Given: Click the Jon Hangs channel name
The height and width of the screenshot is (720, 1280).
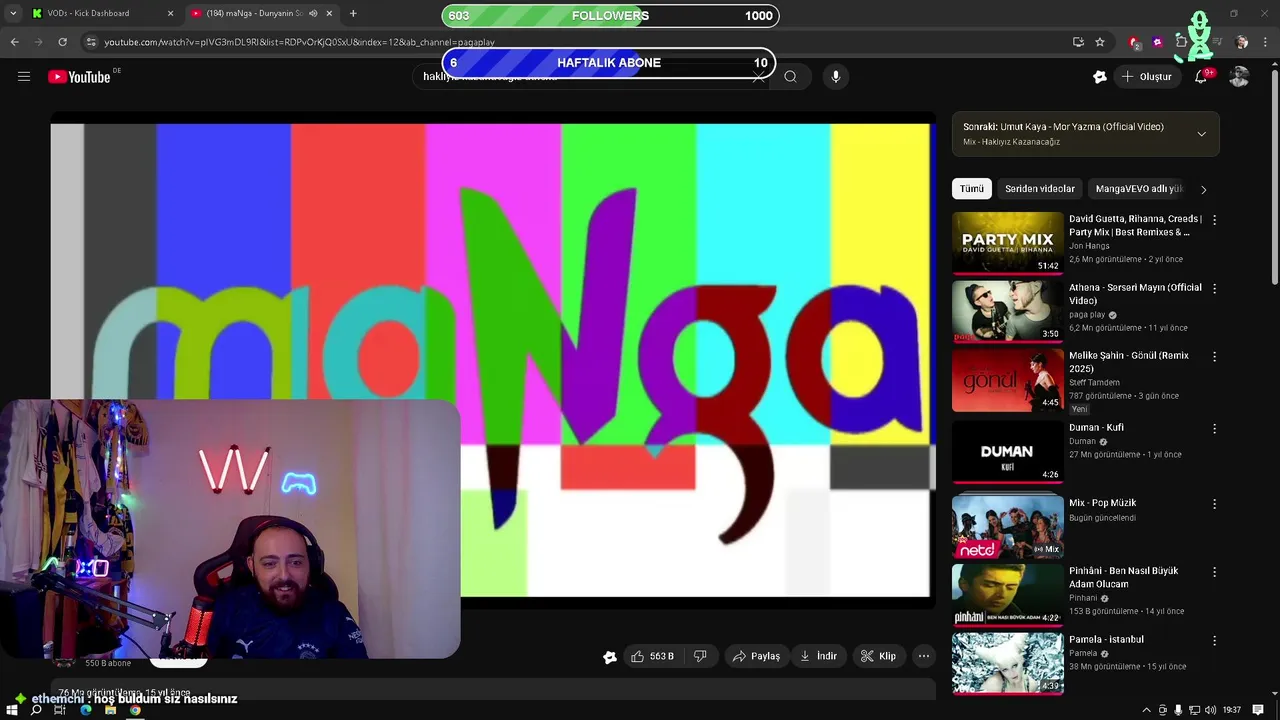Looking at the screenshot, I should click(1089, 246).
